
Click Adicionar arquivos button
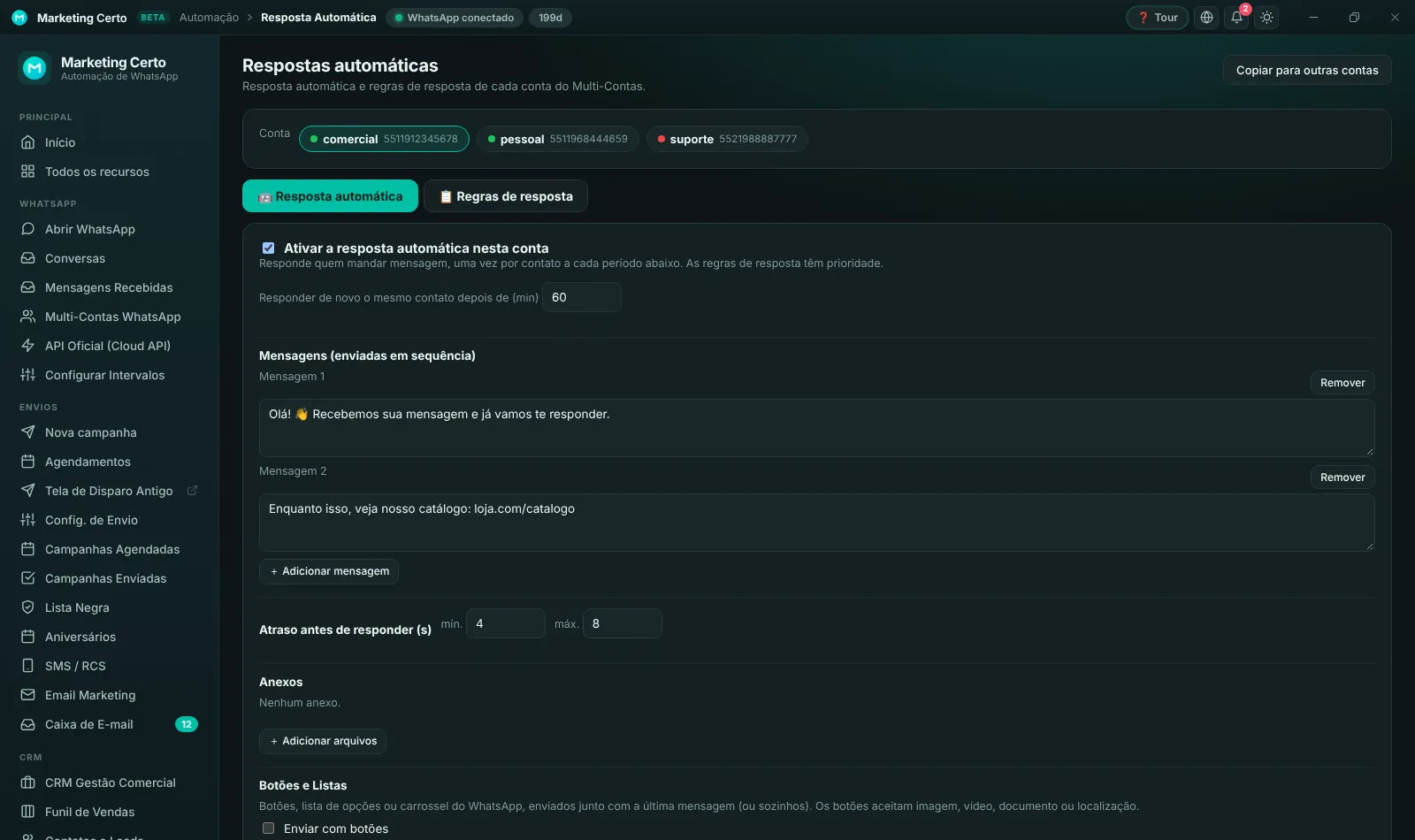point(323,741)
